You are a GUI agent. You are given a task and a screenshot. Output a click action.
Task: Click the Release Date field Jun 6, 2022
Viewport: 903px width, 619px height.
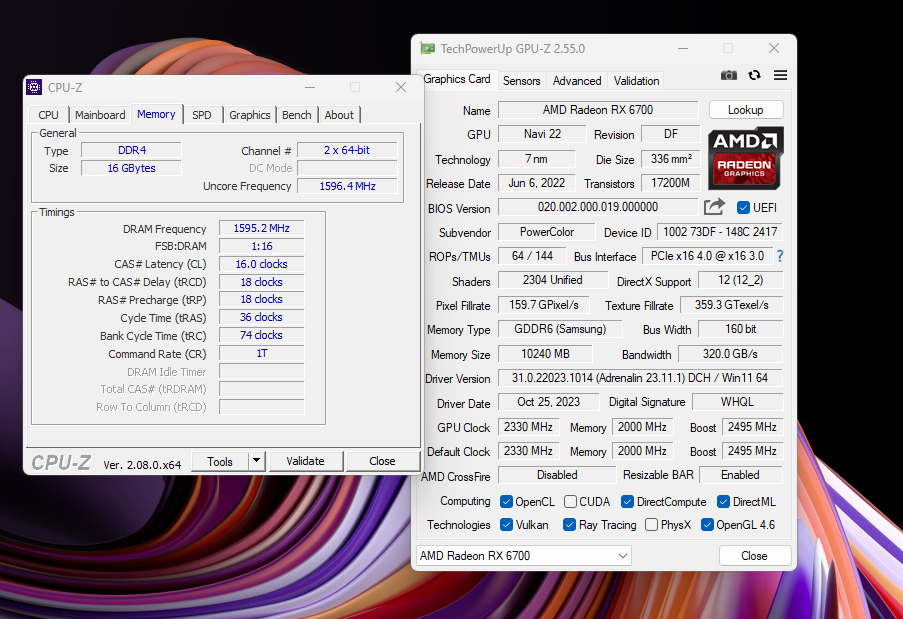536,183
